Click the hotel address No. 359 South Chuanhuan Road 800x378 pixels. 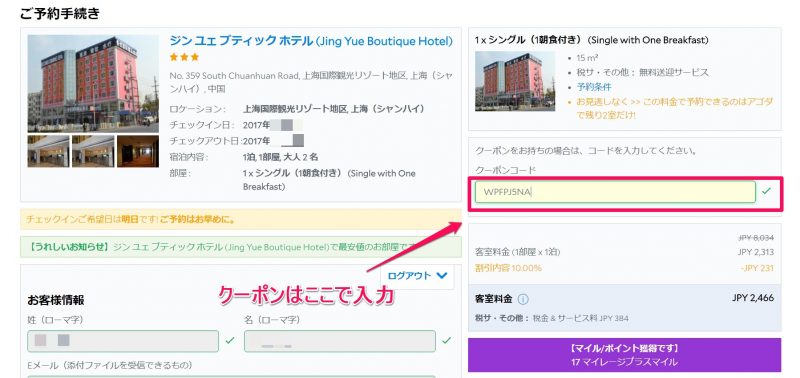click(311, 82)
